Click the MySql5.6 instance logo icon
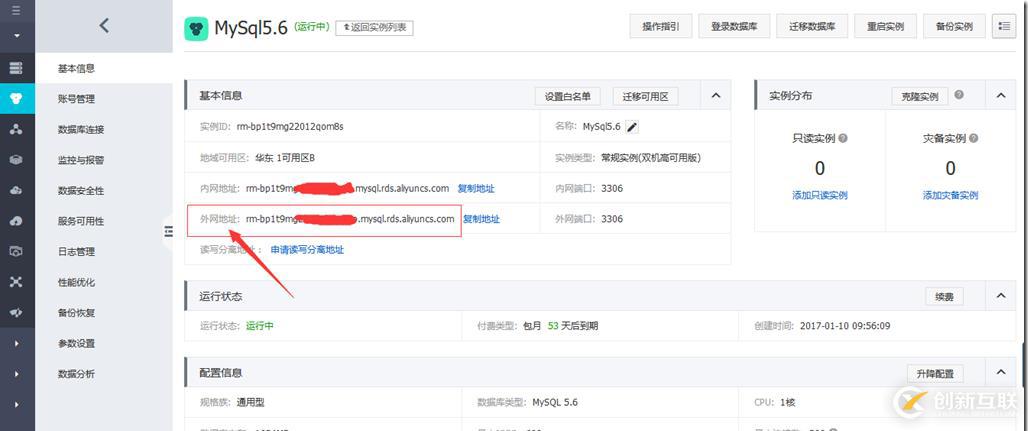The width and height of the screenshot is (1028, 431). pyautogui.click(x=196, y=28)
